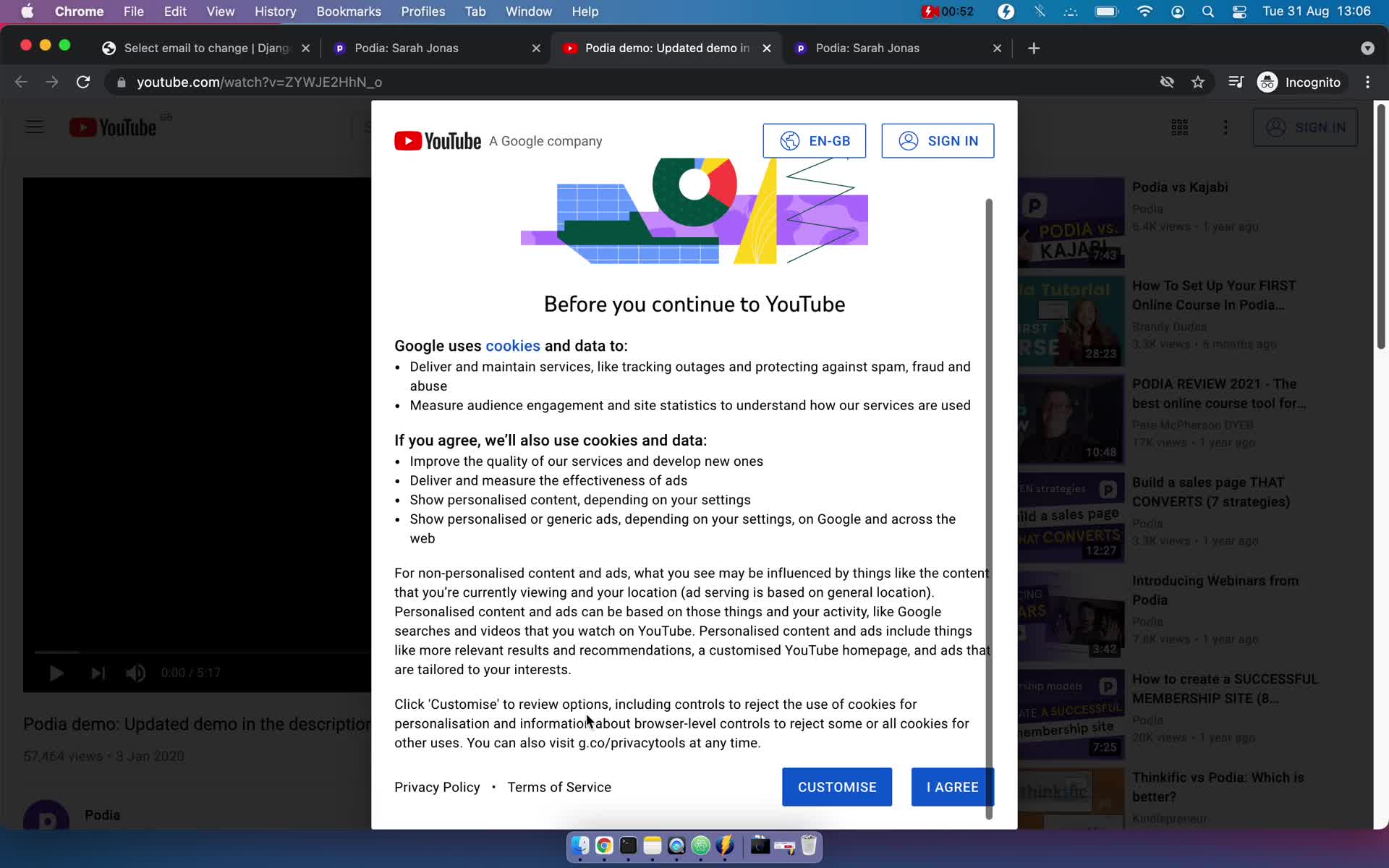
Task: Click I AGREE button on cookie dialog
Action: coord(951,787)
